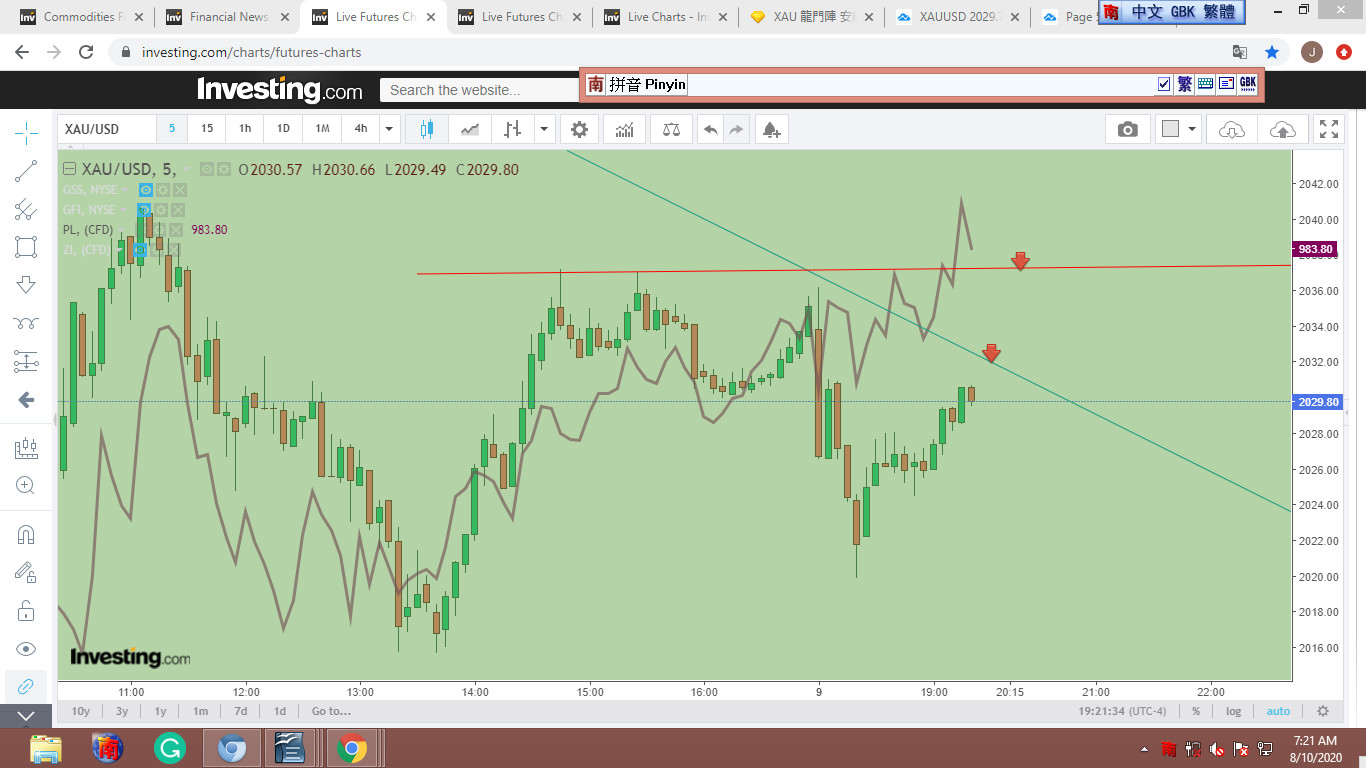Toggle visibility of GSS, NYSE series
The image size is (1366, 768).
146,190
